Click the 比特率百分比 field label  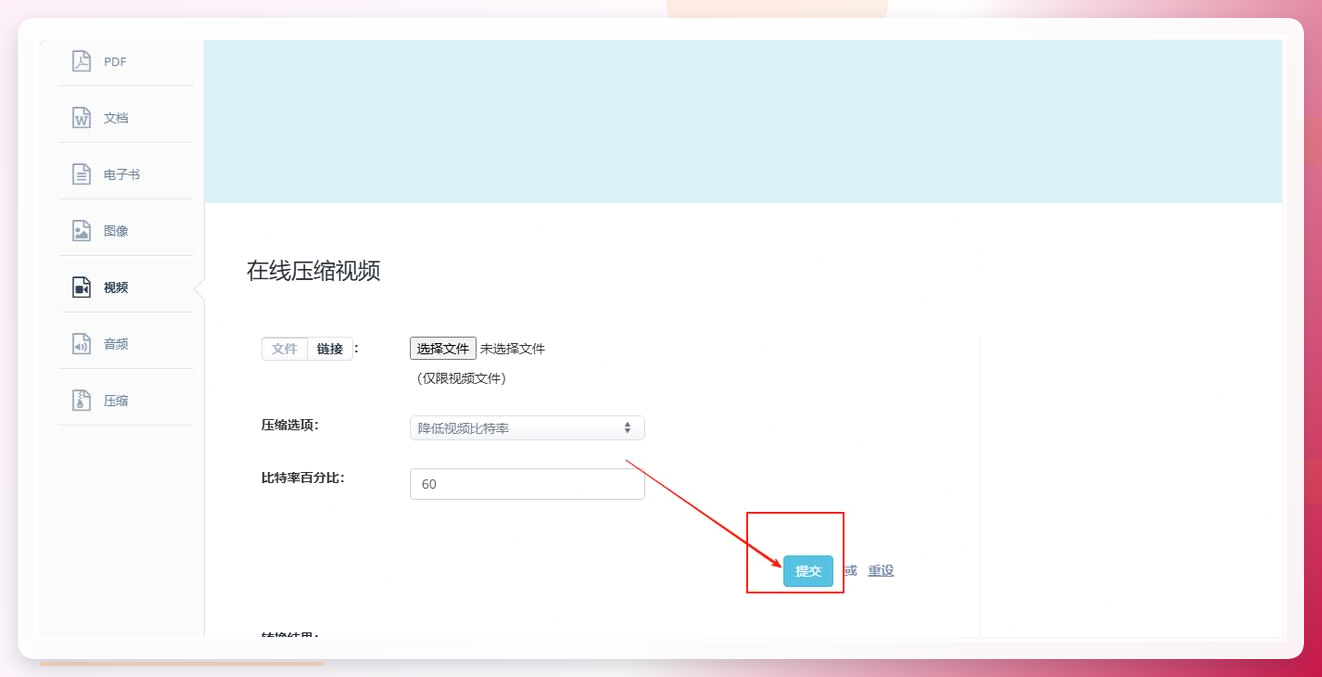[303, 478]
